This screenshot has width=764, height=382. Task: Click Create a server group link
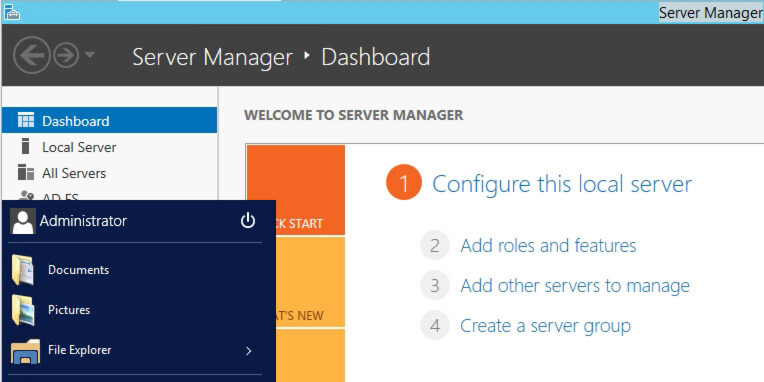point(545,325)
